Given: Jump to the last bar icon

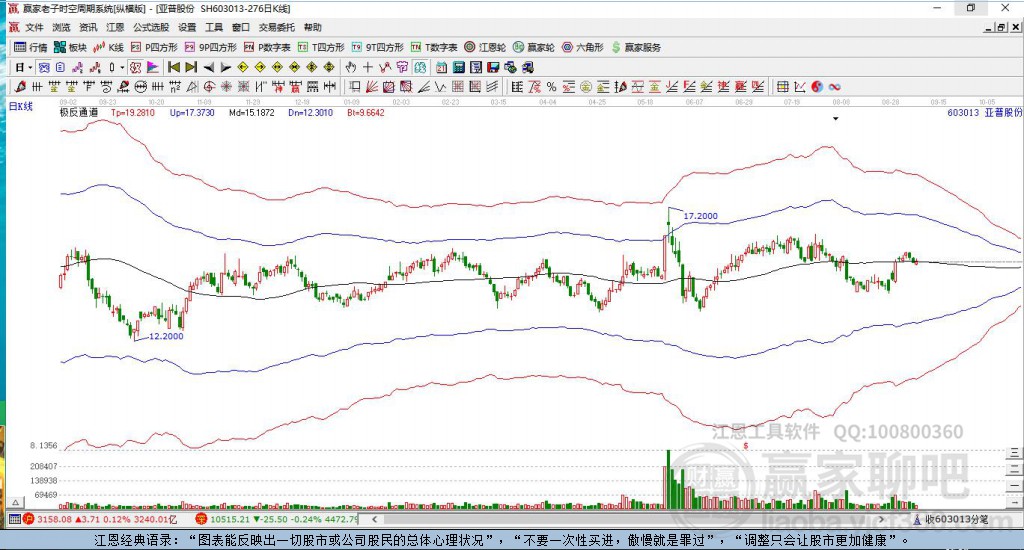Looking at the screenshot, I should [x=191, y=67].
